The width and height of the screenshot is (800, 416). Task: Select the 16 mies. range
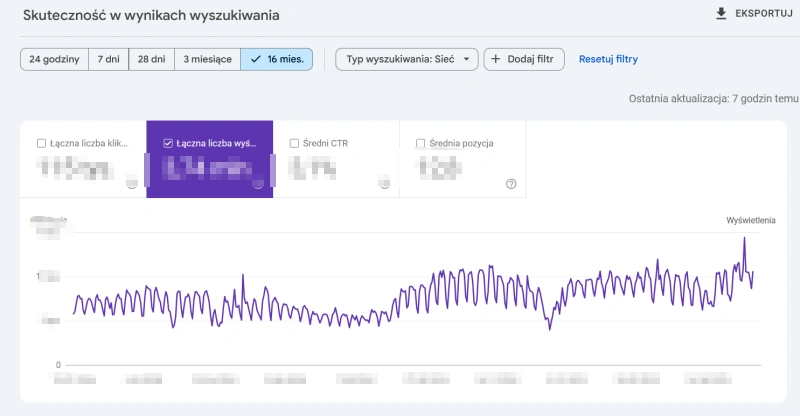(x=277, y=59)
